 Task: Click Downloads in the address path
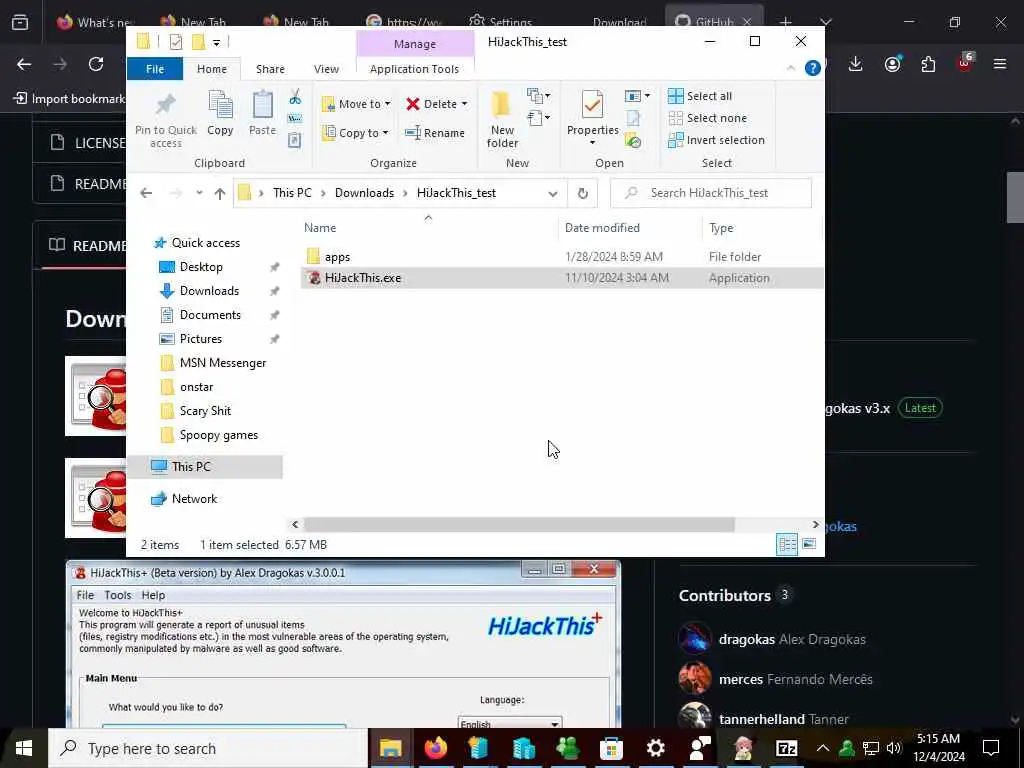[x=364, y=193]
